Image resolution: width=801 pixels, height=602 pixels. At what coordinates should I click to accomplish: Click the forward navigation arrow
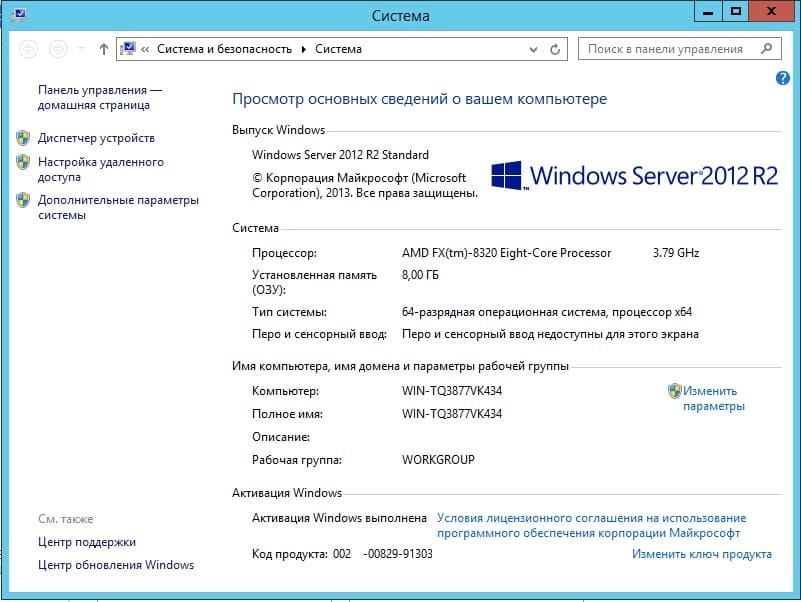(58, 49)
